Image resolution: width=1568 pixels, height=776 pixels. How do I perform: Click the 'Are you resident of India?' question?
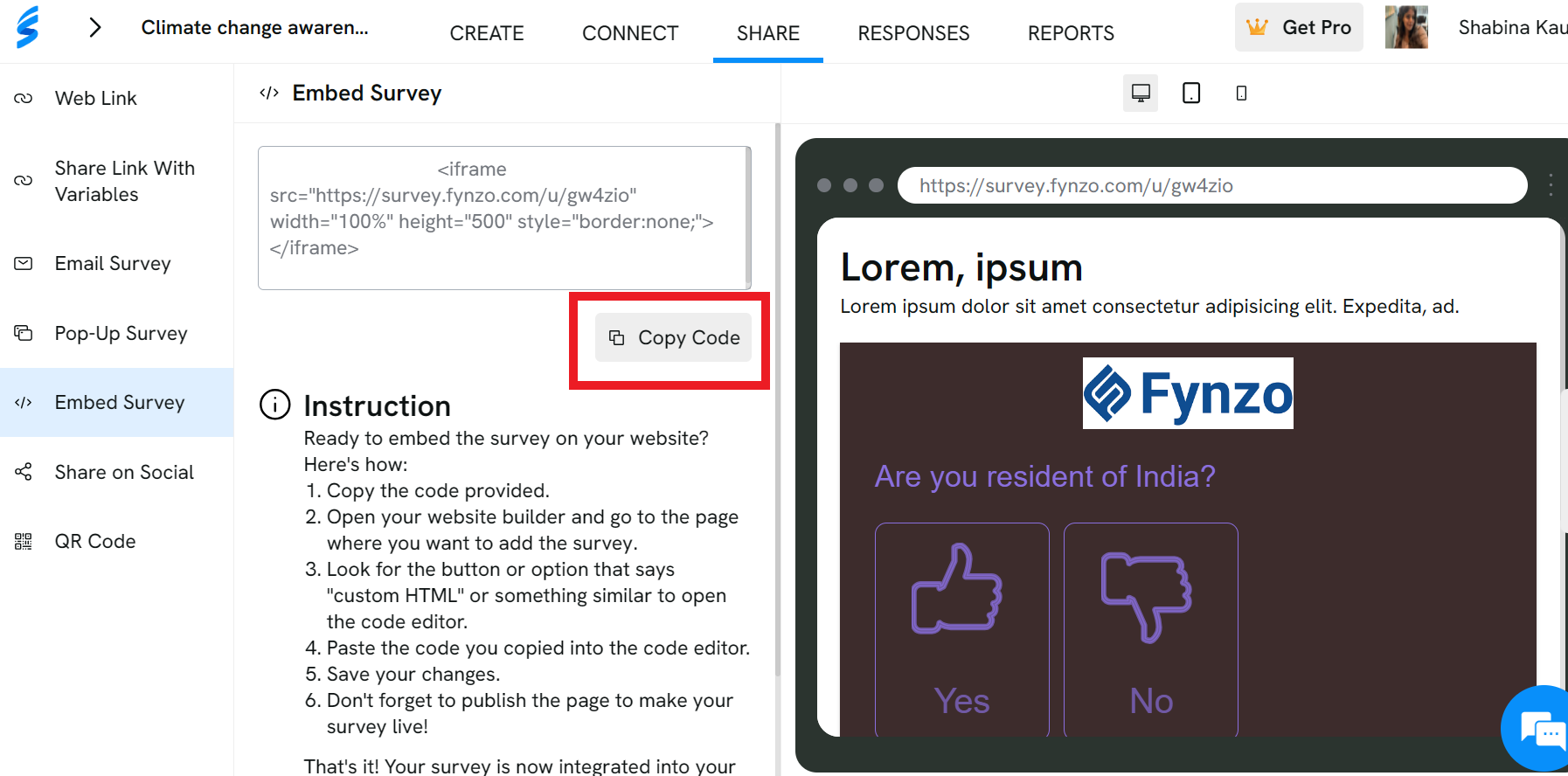pos(1044,476)
